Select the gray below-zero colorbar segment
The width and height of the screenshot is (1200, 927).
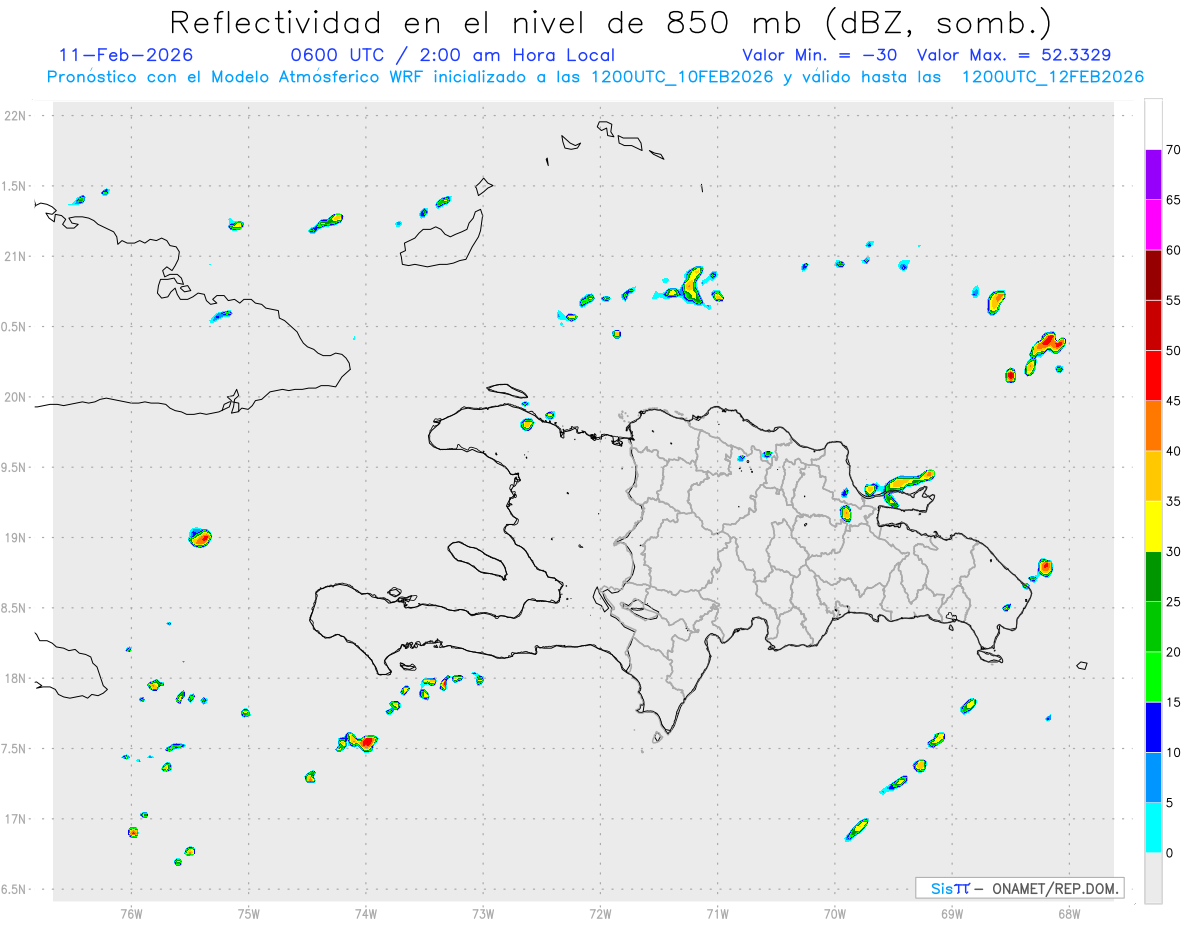pyautogui.click(x=1153, y=878)
